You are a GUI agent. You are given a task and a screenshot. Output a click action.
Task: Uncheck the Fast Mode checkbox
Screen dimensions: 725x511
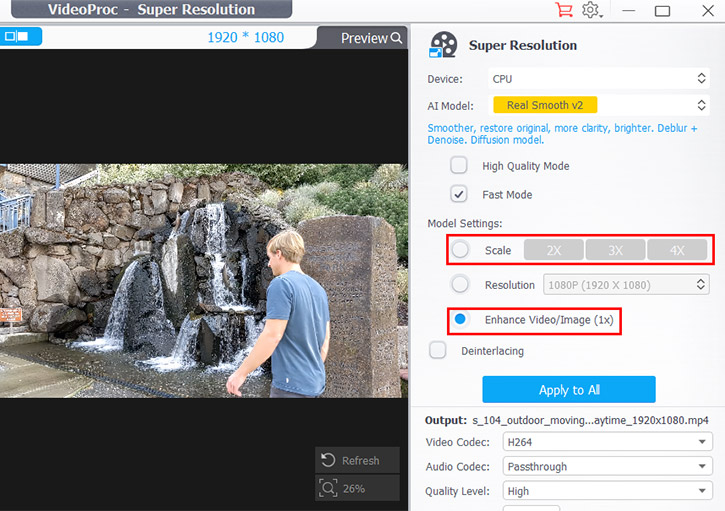coord(459,194)
